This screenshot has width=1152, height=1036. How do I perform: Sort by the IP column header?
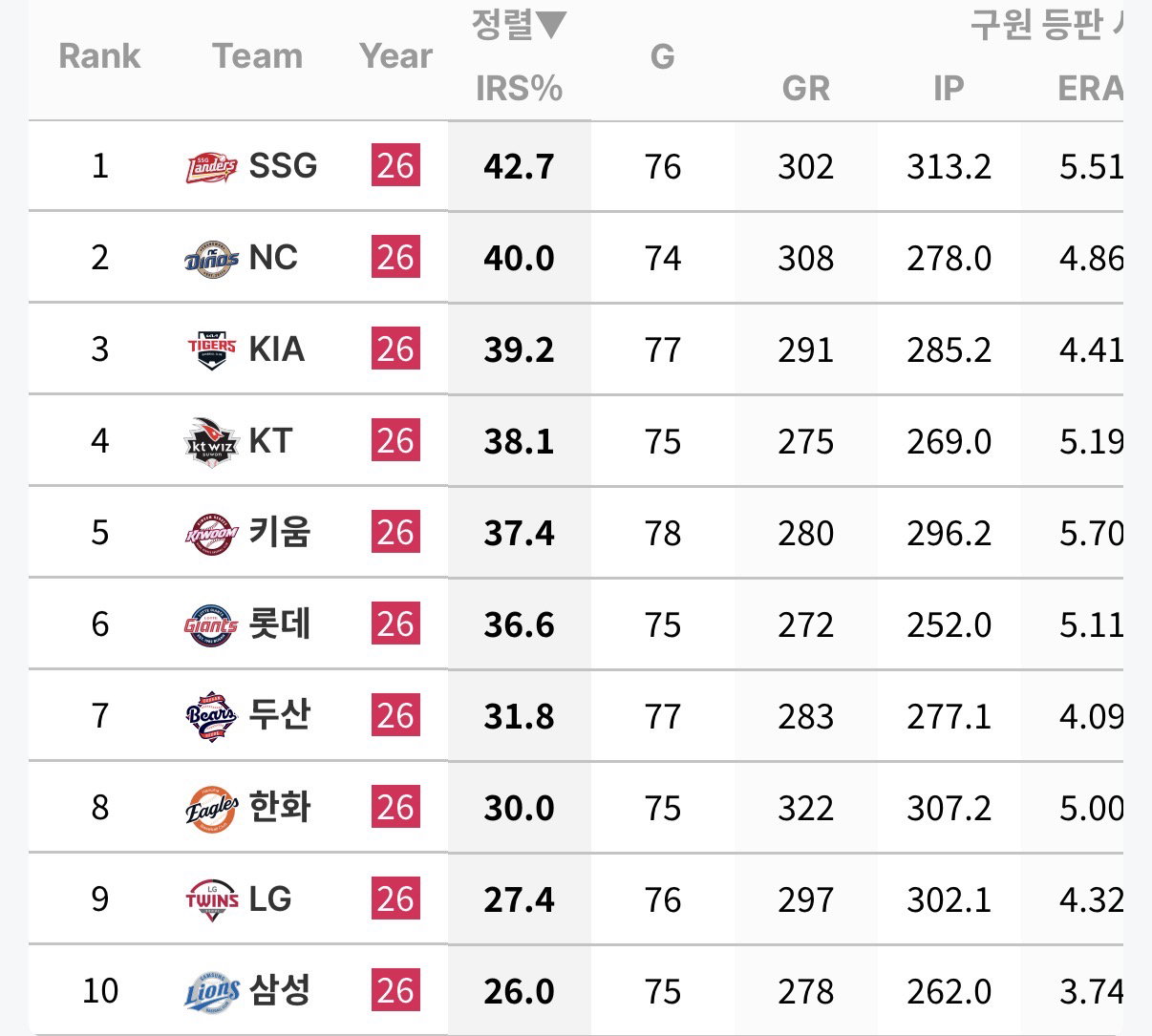tap(949, 89)
